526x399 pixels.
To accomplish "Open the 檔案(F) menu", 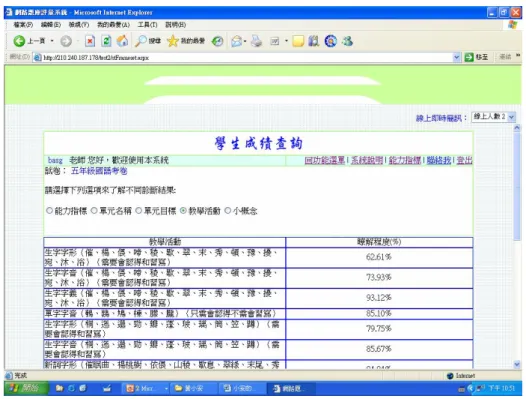I will click(x=23, y=24).
